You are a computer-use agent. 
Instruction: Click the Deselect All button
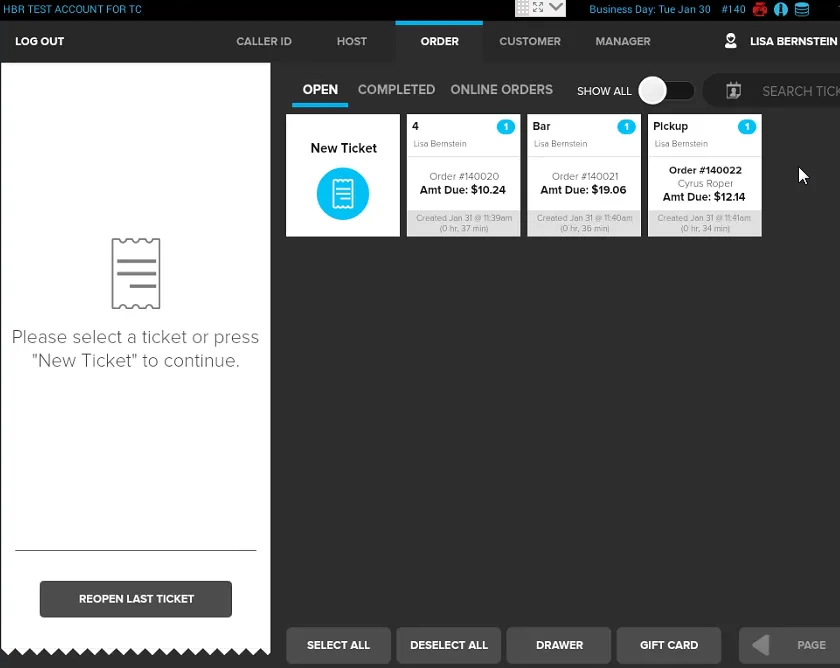449,645
